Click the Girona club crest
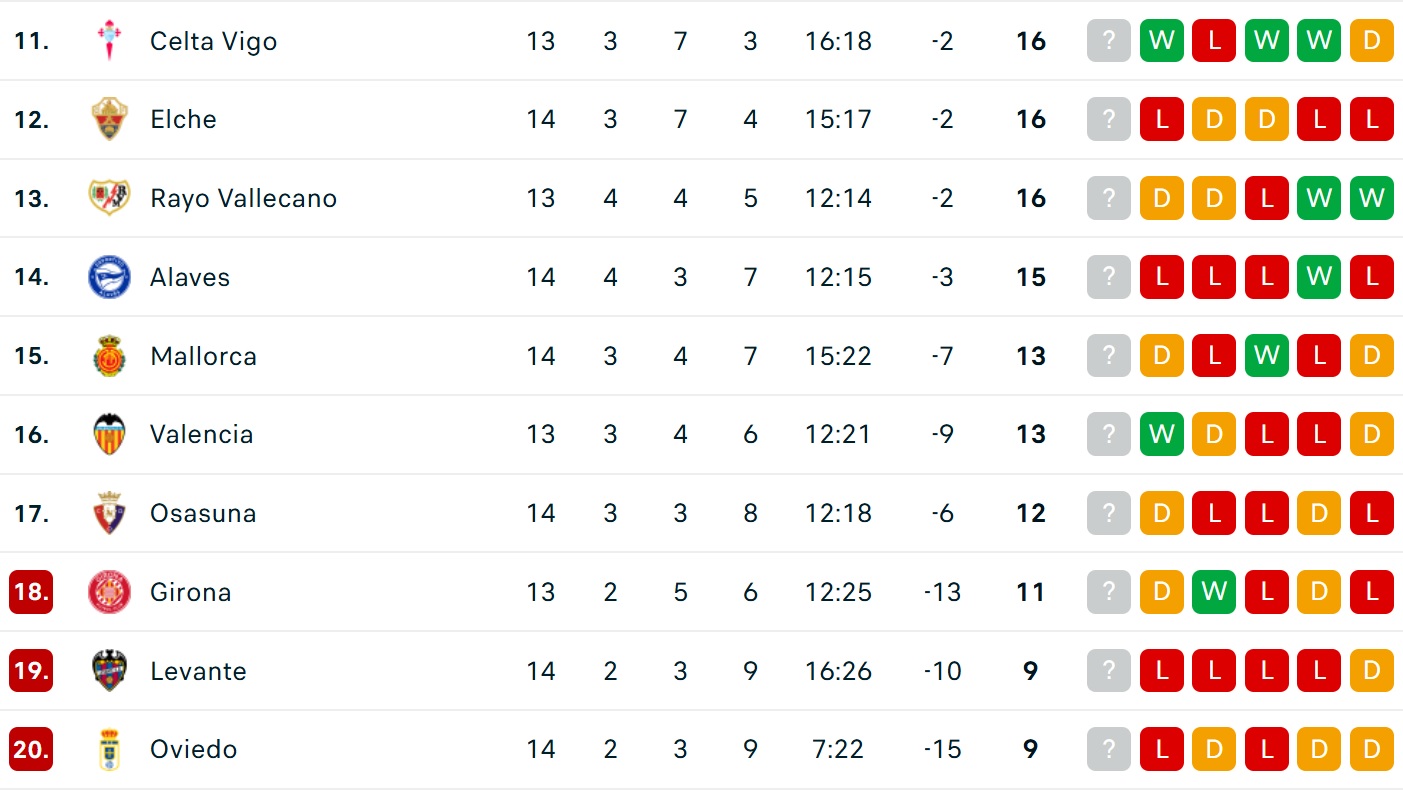The height and width of the screenshot is (792, 1403). [x=109, y=592]
